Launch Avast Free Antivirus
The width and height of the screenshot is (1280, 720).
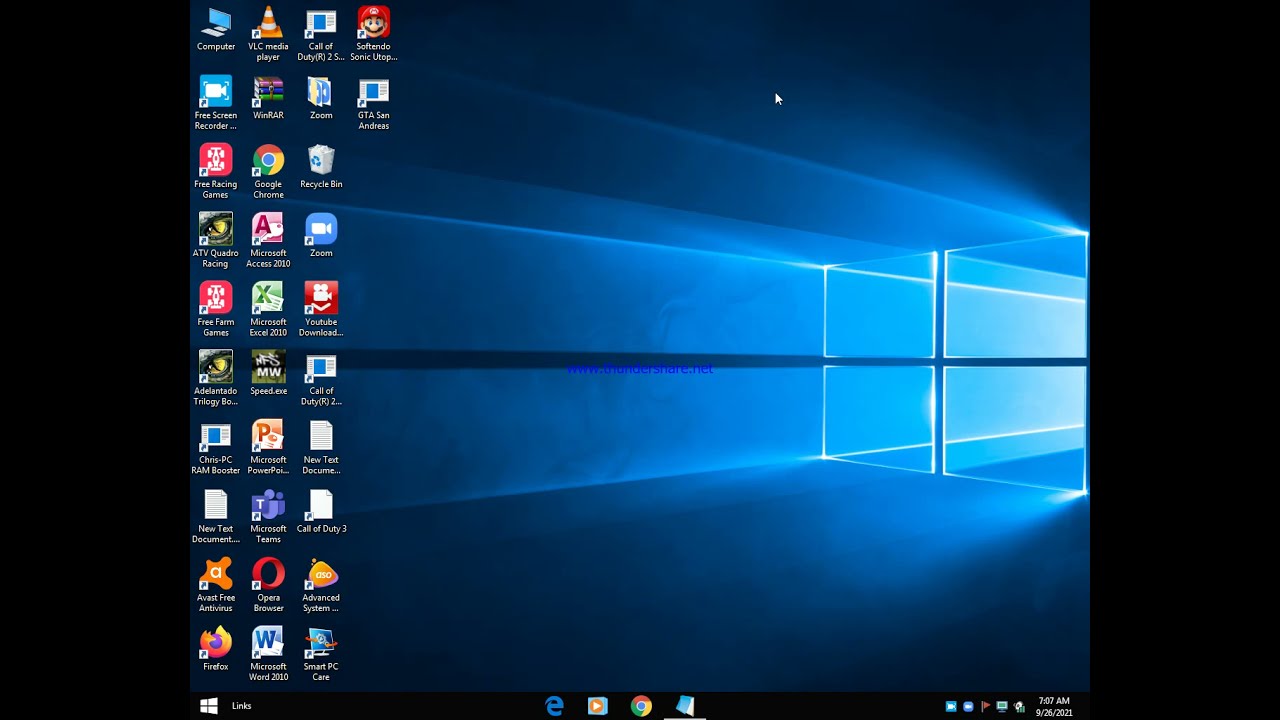pos(216,586)
